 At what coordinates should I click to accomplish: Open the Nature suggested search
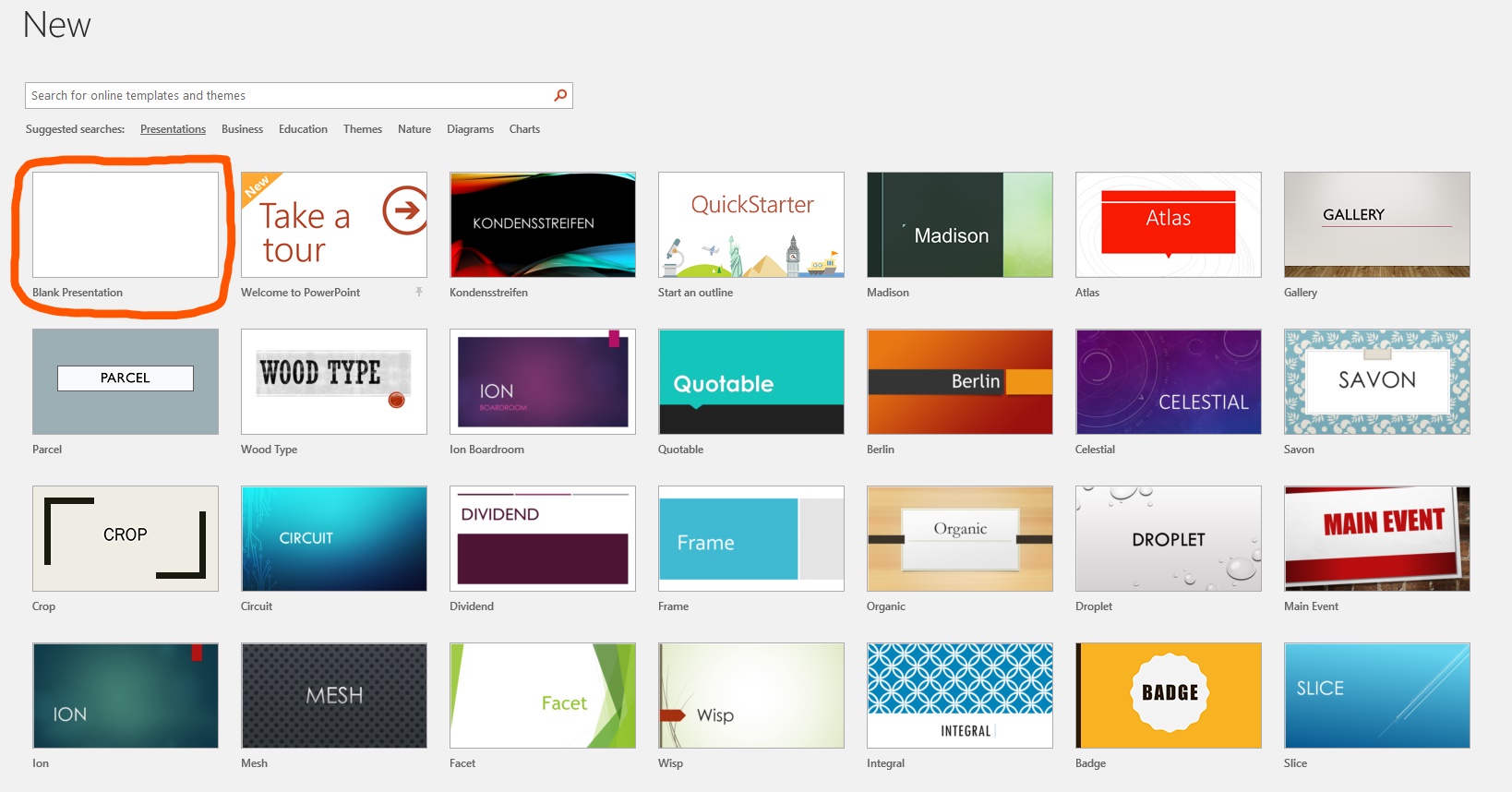coord(414,129)
